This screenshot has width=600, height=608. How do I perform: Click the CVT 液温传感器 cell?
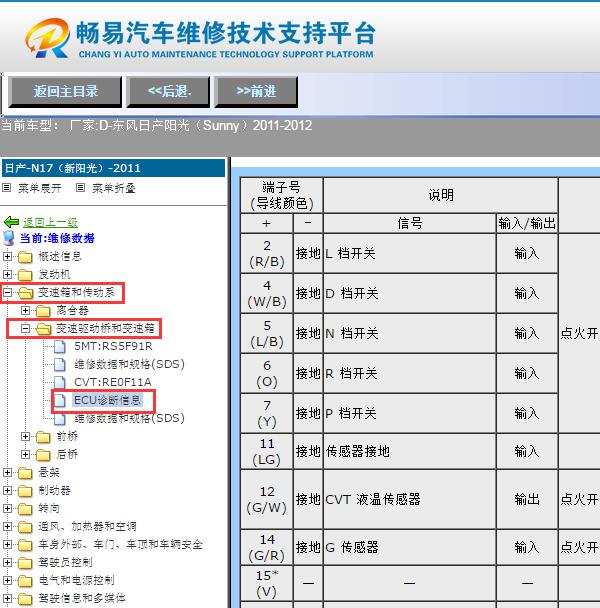click(409, 499)
